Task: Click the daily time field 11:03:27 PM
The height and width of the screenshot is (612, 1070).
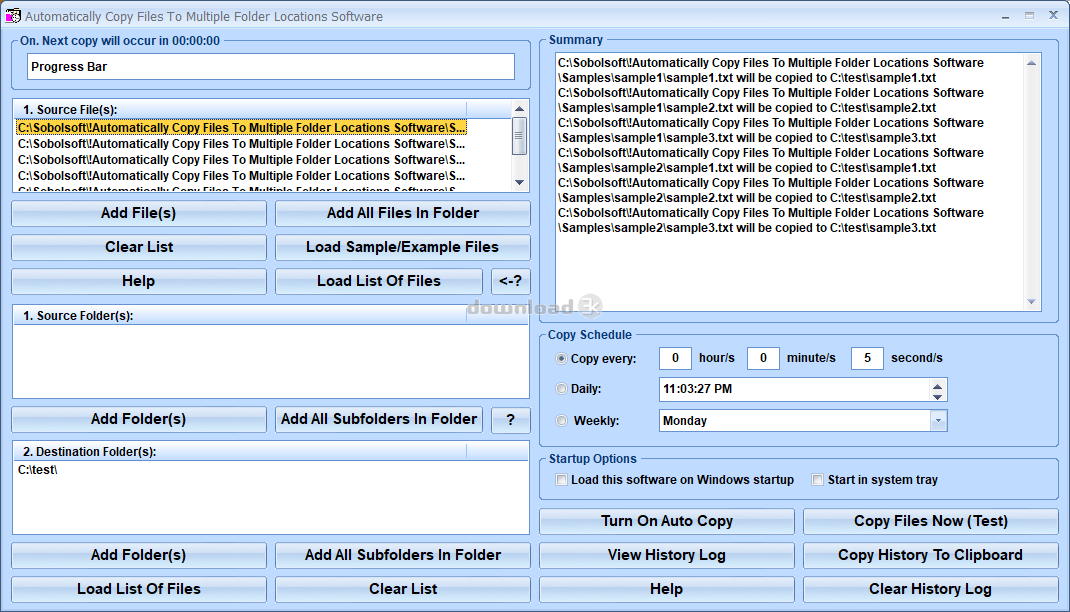Action: point(794,390)
